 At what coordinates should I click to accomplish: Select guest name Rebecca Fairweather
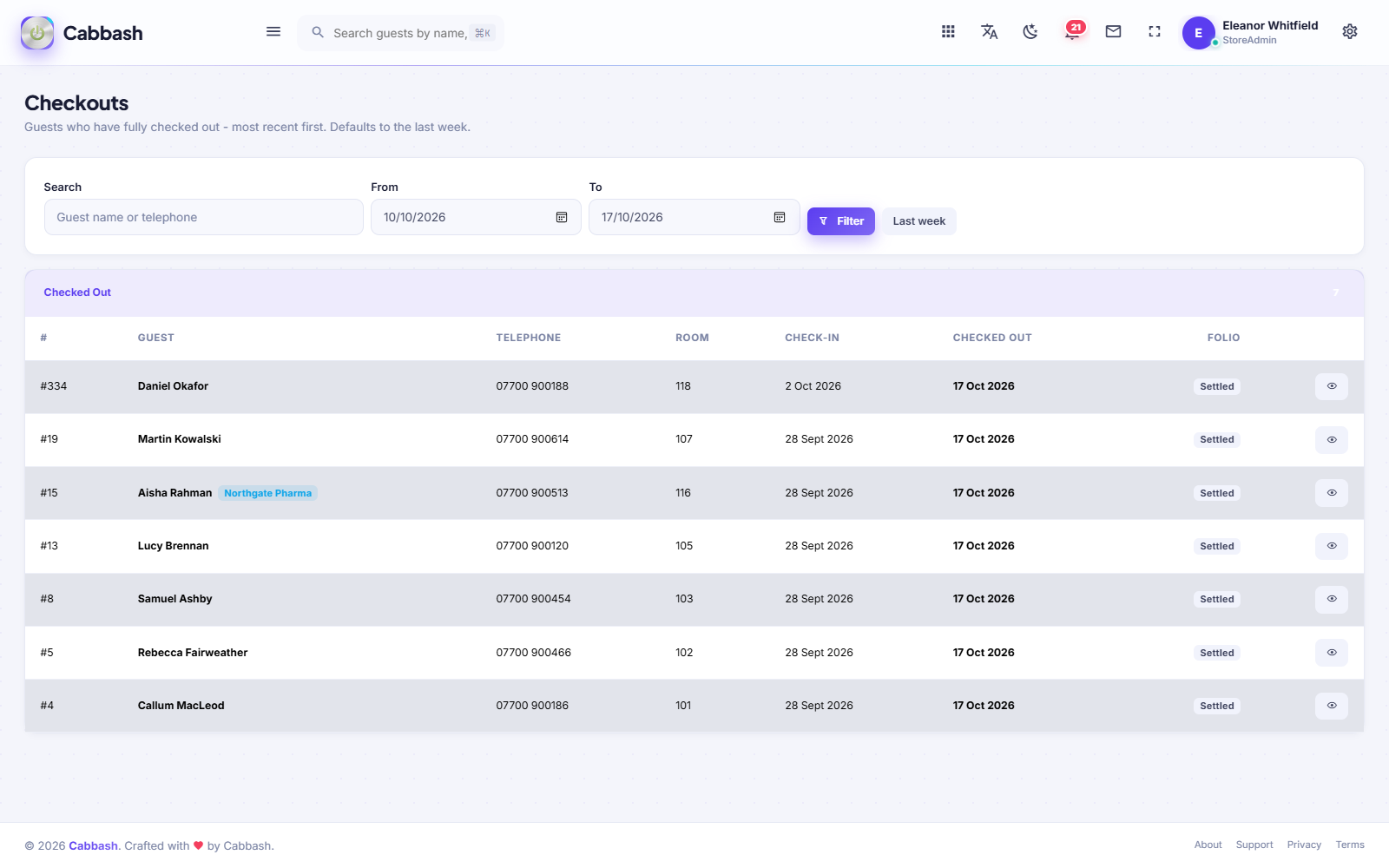tap(193, 653)
